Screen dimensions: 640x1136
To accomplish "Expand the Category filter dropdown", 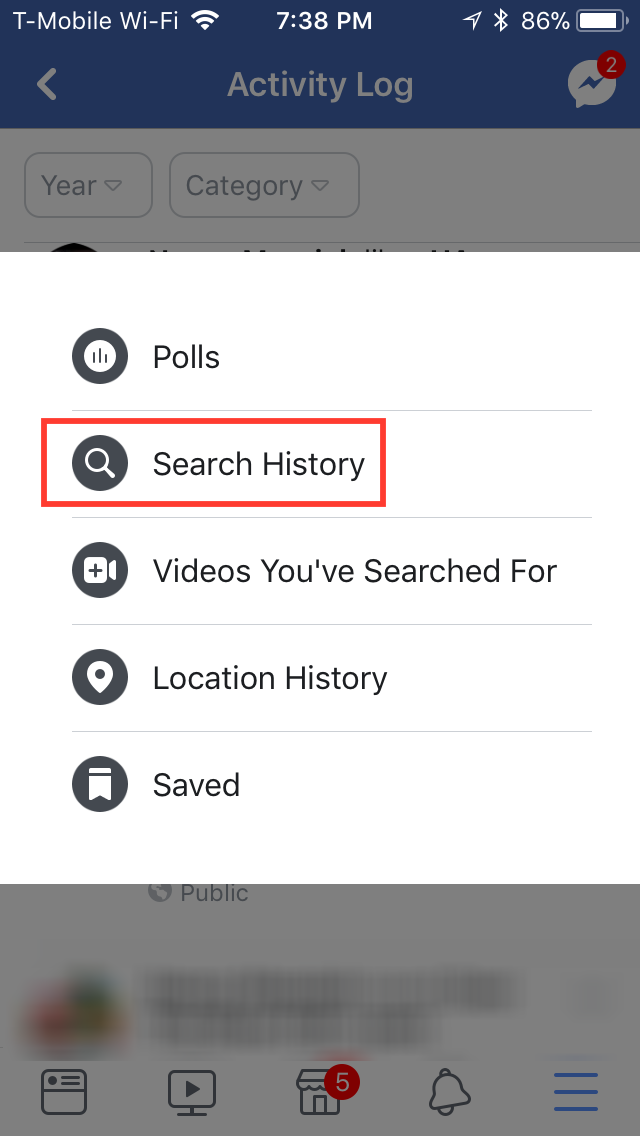I will 265,185.
